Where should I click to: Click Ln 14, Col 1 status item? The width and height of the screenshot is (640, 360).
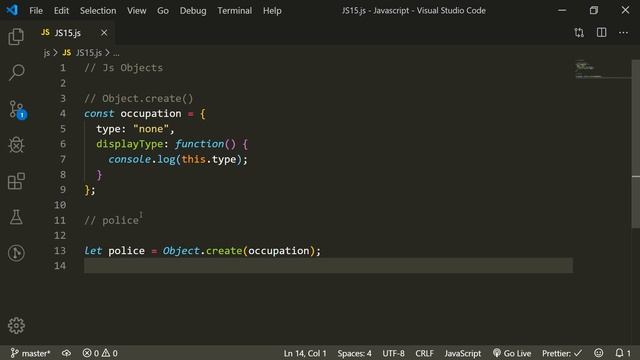305,353
